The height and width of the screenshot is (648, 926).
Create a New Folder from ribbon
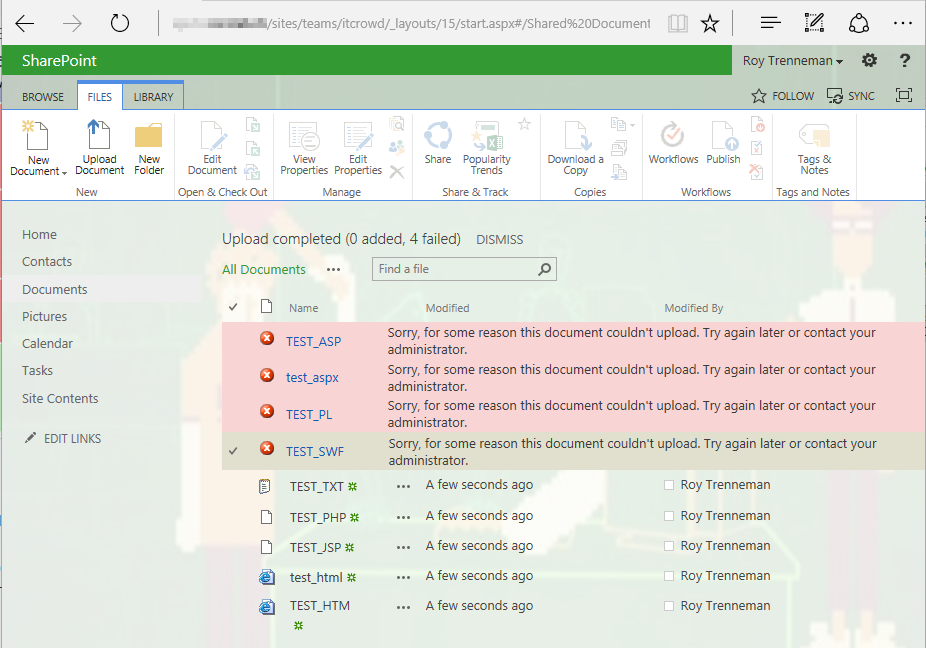click(149, 148)
